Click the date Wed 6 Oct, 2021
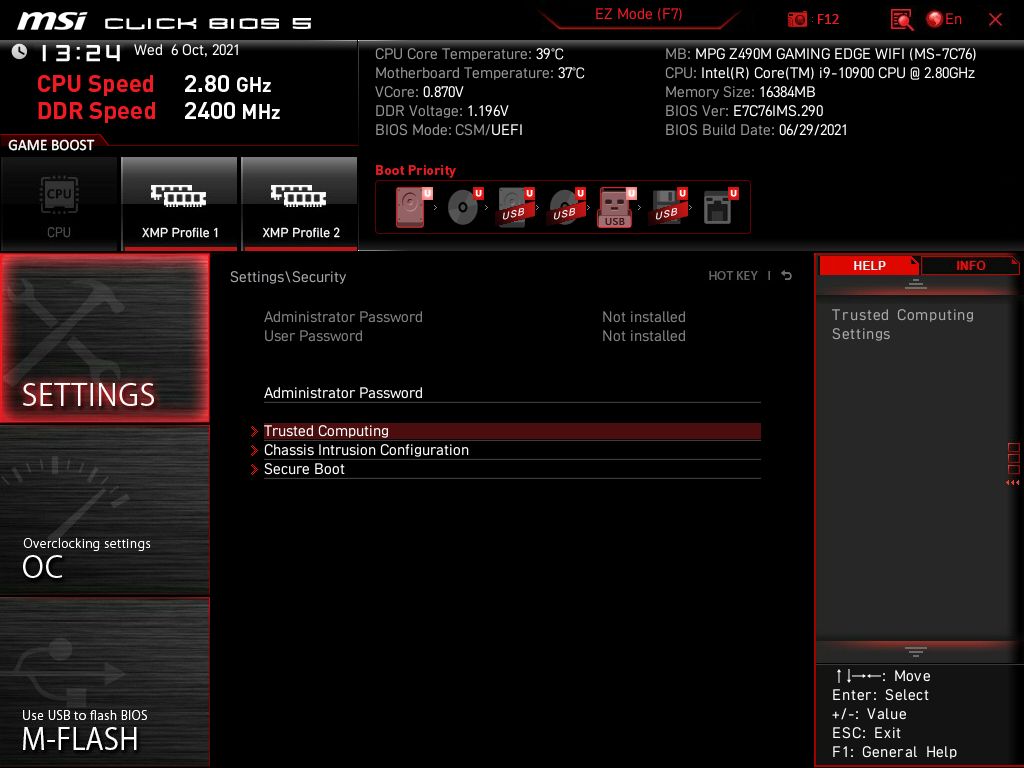 187,50
